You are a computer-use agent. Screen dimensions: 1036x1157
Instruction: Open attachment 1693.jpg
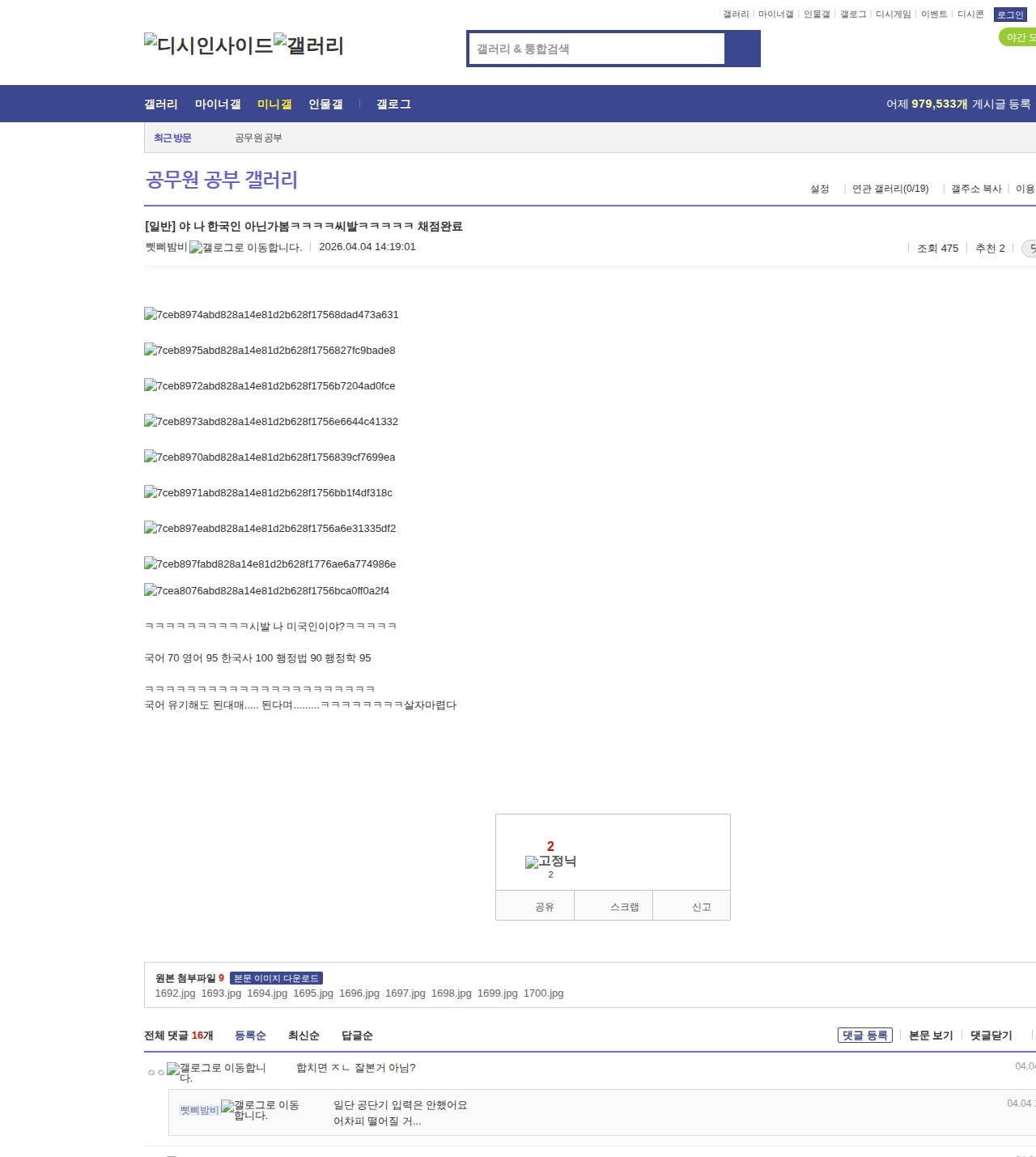point(221,993)
